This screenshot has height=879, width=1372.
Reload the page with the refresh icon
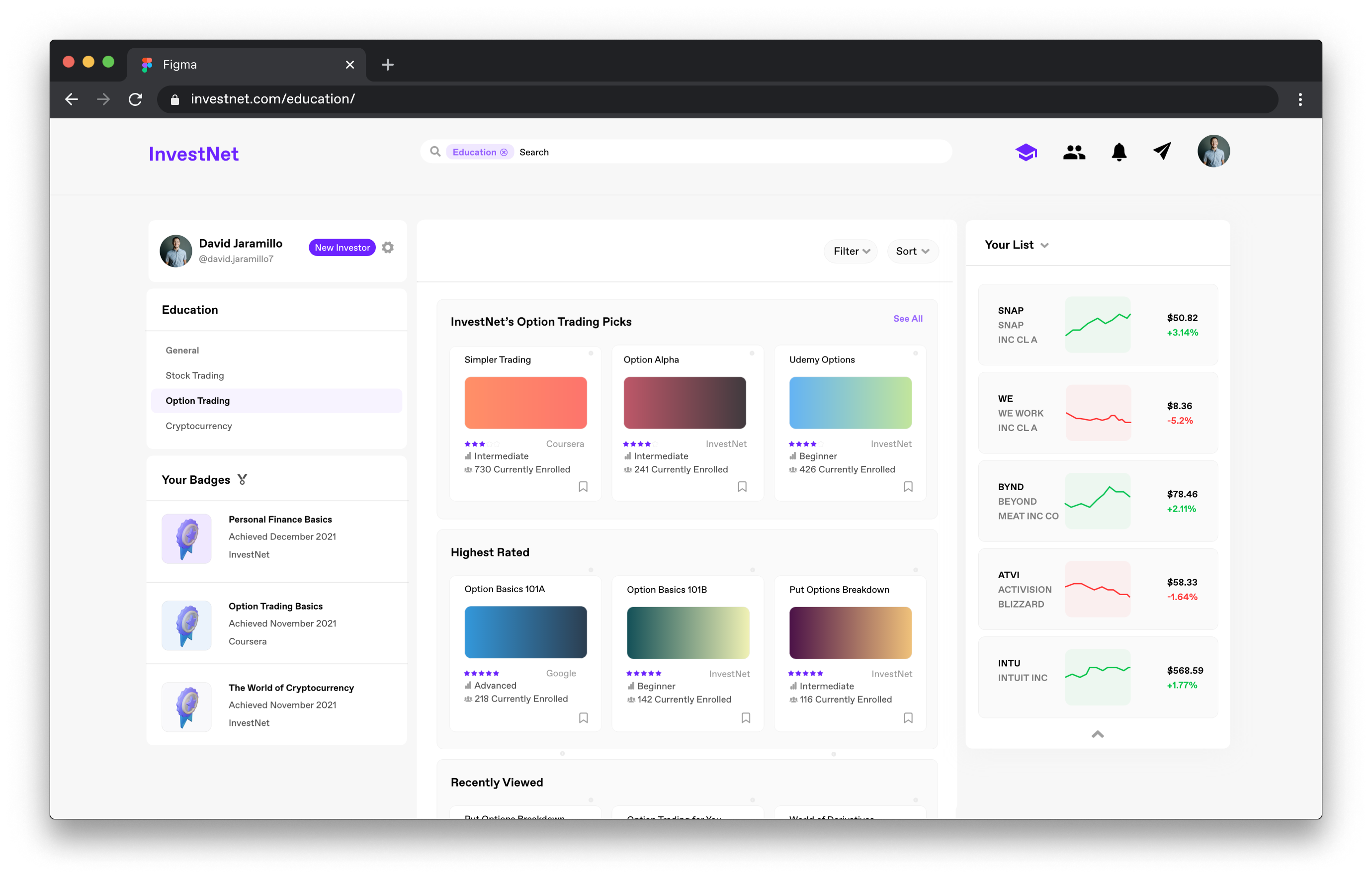[135, 99]
